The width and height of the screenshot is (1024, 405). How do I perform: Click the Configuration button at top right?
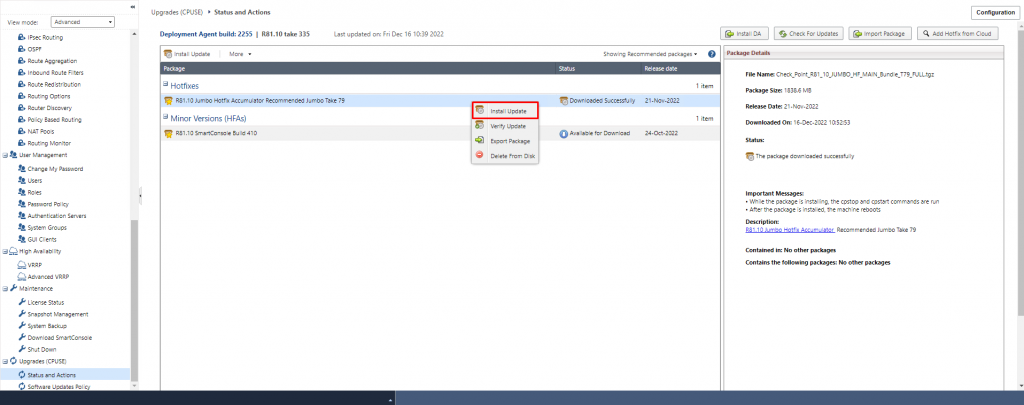click(x=994, y=12)
